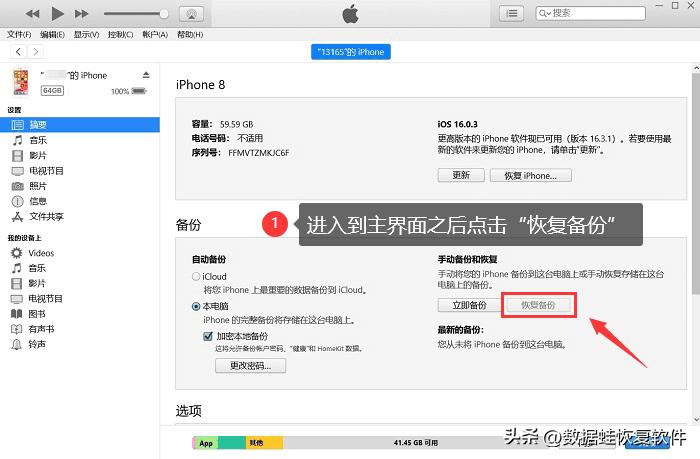Click the iOS 16.0.3 version text
Image resolution: width=700 pixels, height=459 pixels.
click(x=457, y=124)
